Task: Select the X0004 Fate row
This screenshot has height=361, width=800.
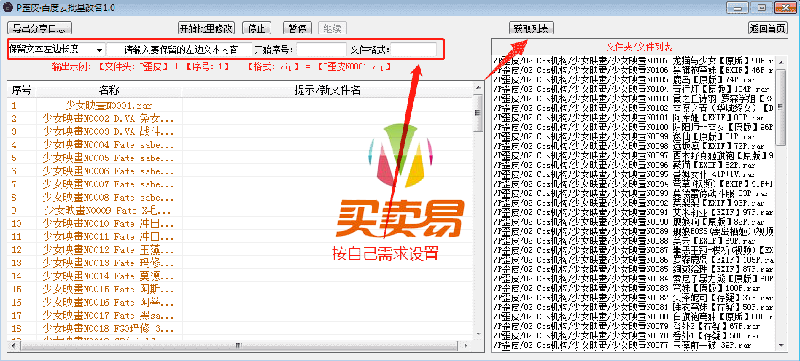Action: pos(241,144)
